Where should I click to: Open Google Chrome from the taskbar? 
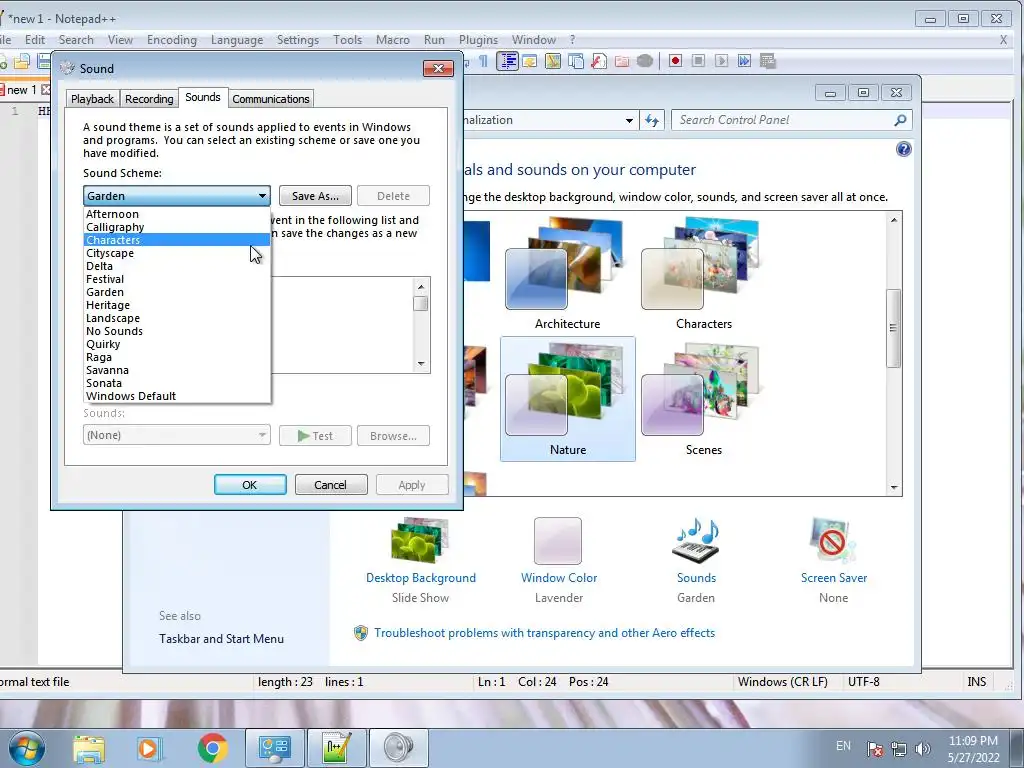pos(212,748)
